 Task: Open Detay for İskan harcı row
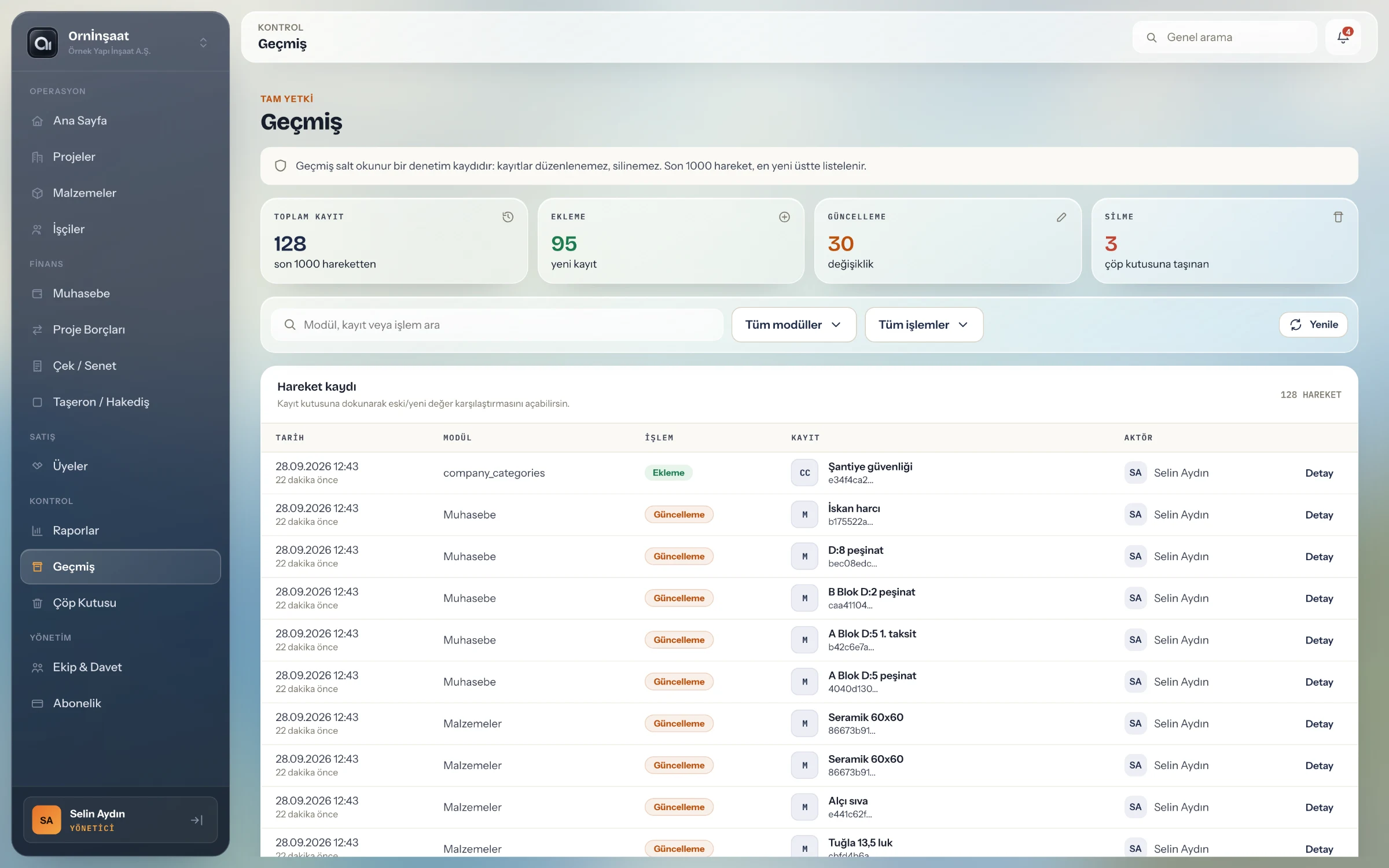[1319, 515]
